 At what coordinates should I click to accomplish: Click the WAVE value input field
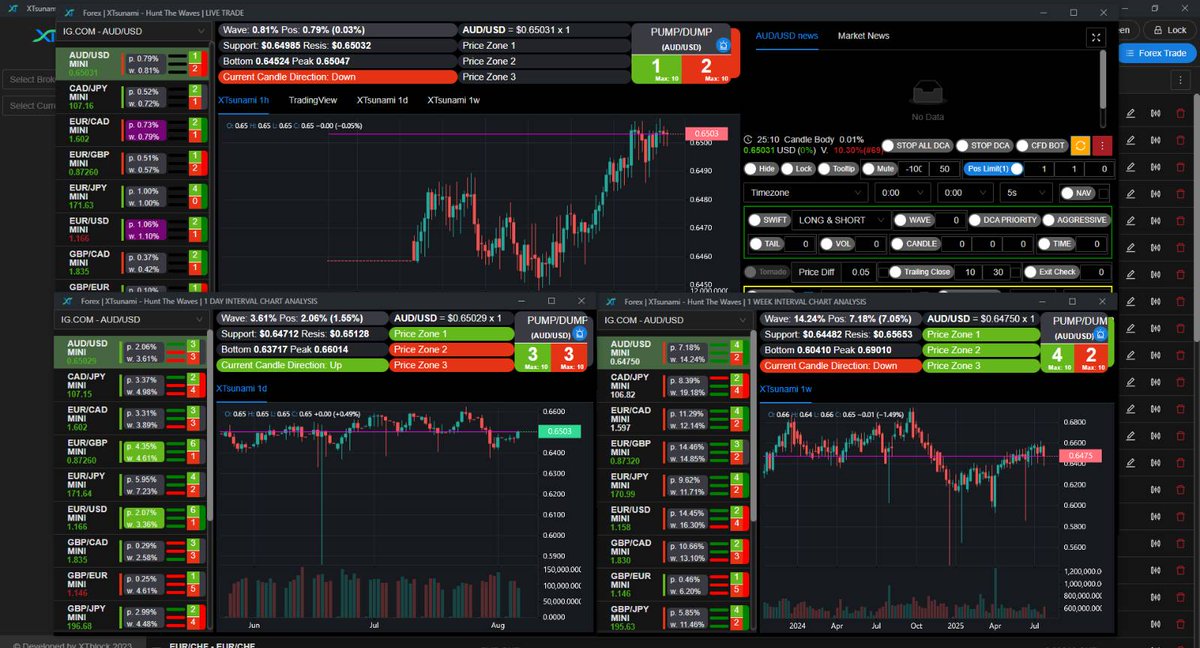(951, 219)
